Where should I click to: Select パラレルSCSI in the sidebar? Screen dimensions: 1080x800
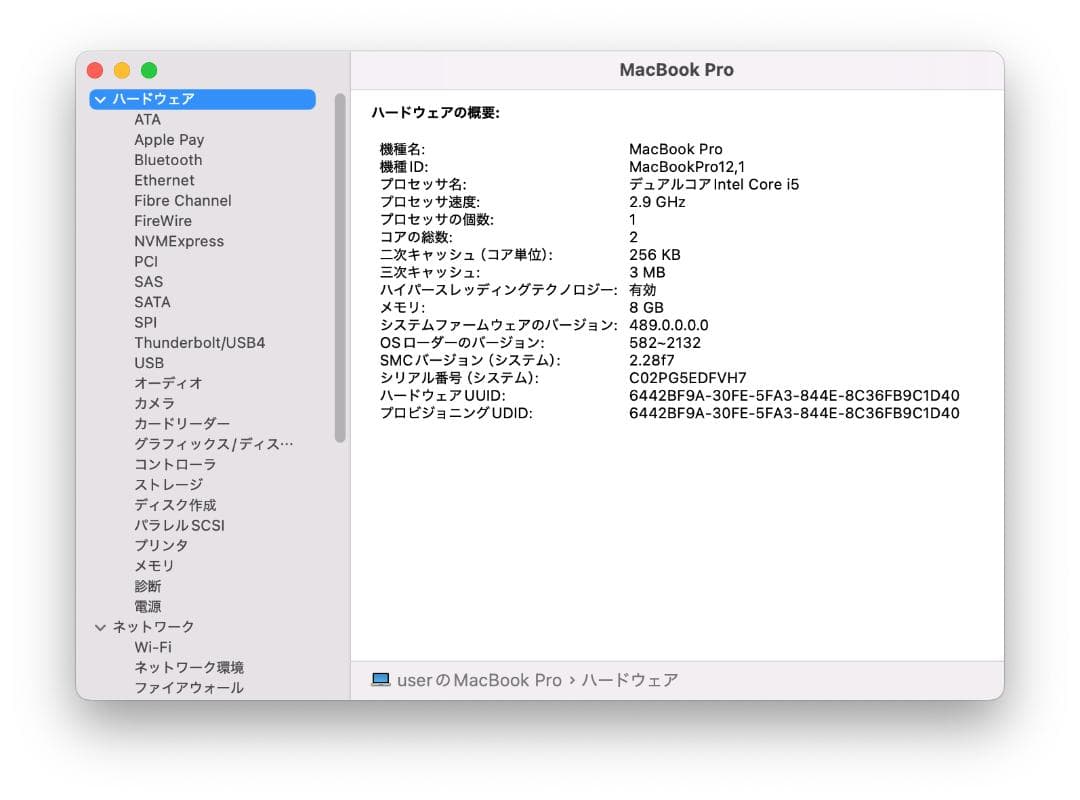point(179,526)
